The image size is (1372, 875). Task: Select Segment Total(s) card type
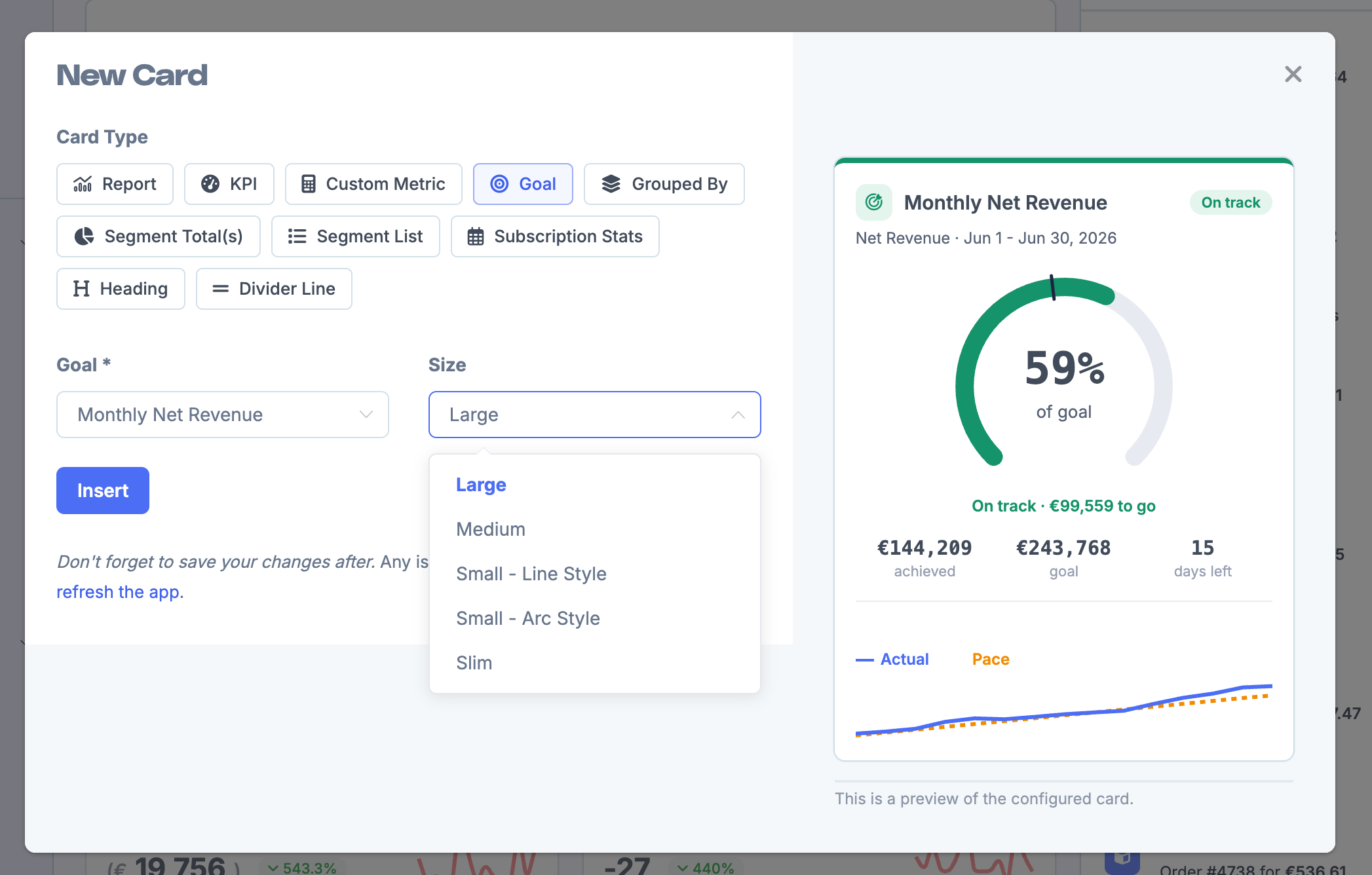(x=159, y=236)
